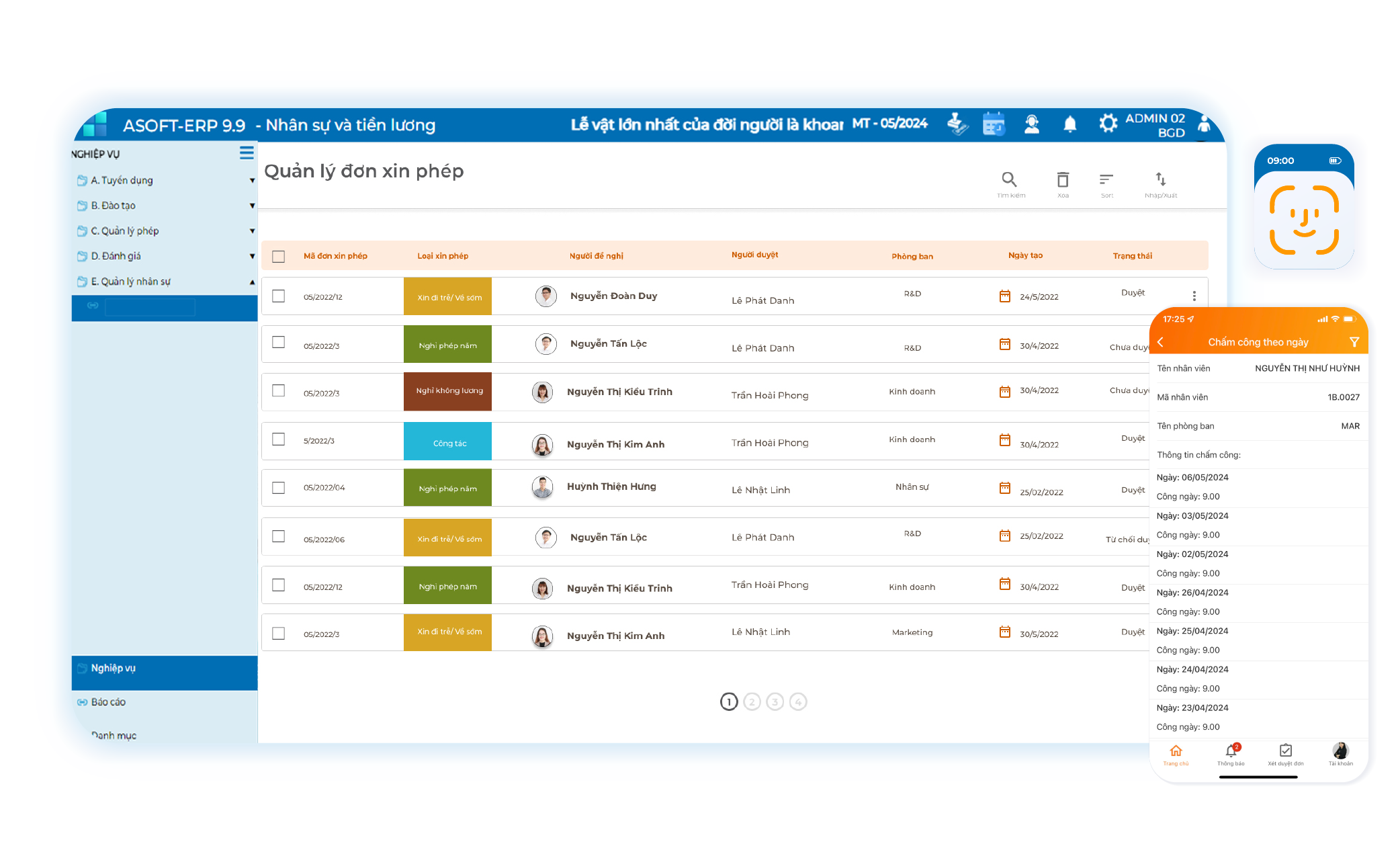Click the Nhập/Xuất import-export arrows icon
1400x846 pixels.
pos(1161,179)
